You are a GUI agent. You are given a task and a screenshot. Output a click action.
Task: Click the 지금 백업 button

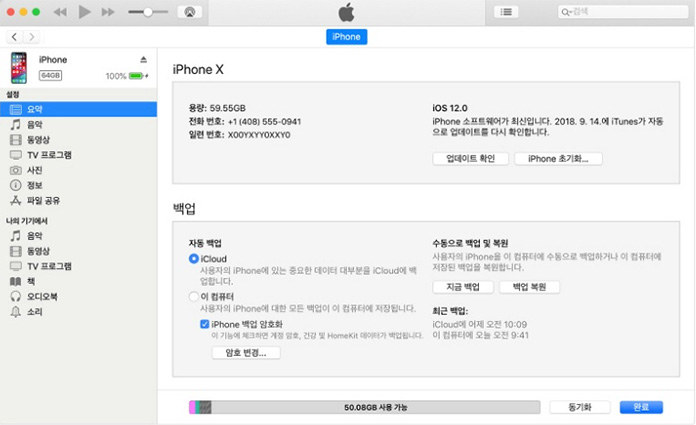click(463, 287)
